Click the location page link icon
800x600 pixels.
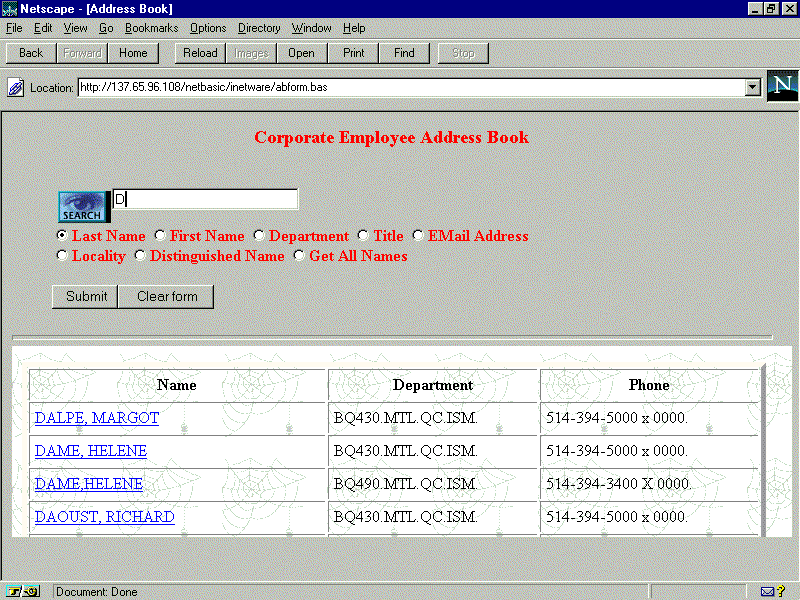click(x=15, y=88)
